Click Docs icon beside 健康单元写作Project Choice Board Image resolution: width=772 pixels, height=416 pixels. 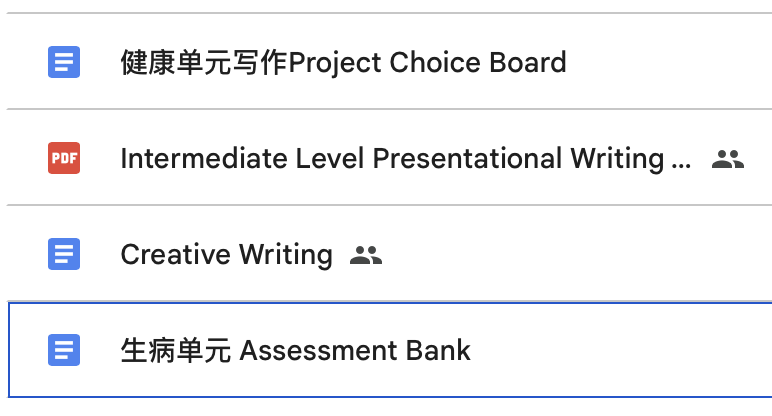pos(64,63)
